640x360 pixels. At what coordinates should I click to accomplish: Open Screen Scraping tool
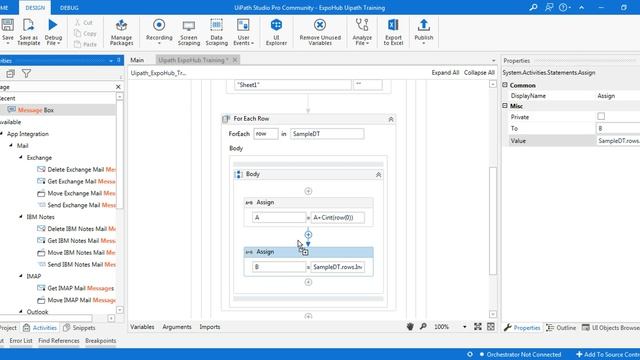click(189, 33)
